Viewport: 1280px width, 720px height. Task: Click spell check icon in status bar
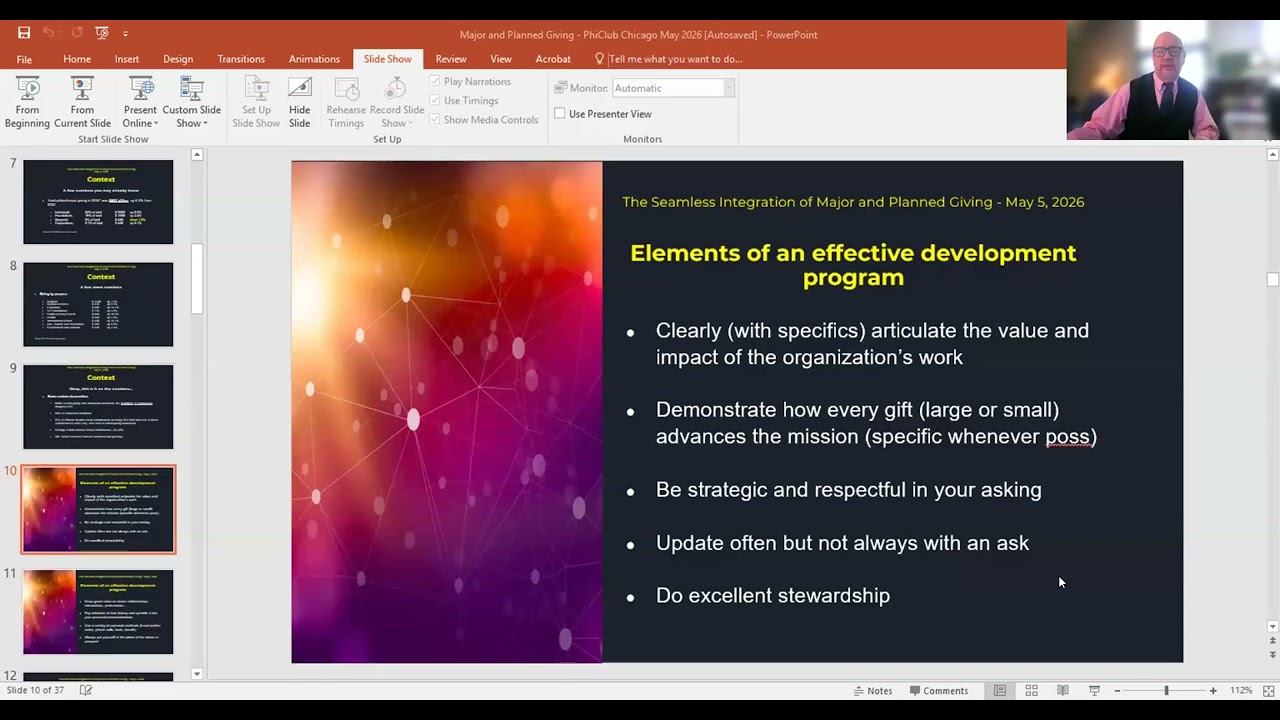click(x=86, y=690)
